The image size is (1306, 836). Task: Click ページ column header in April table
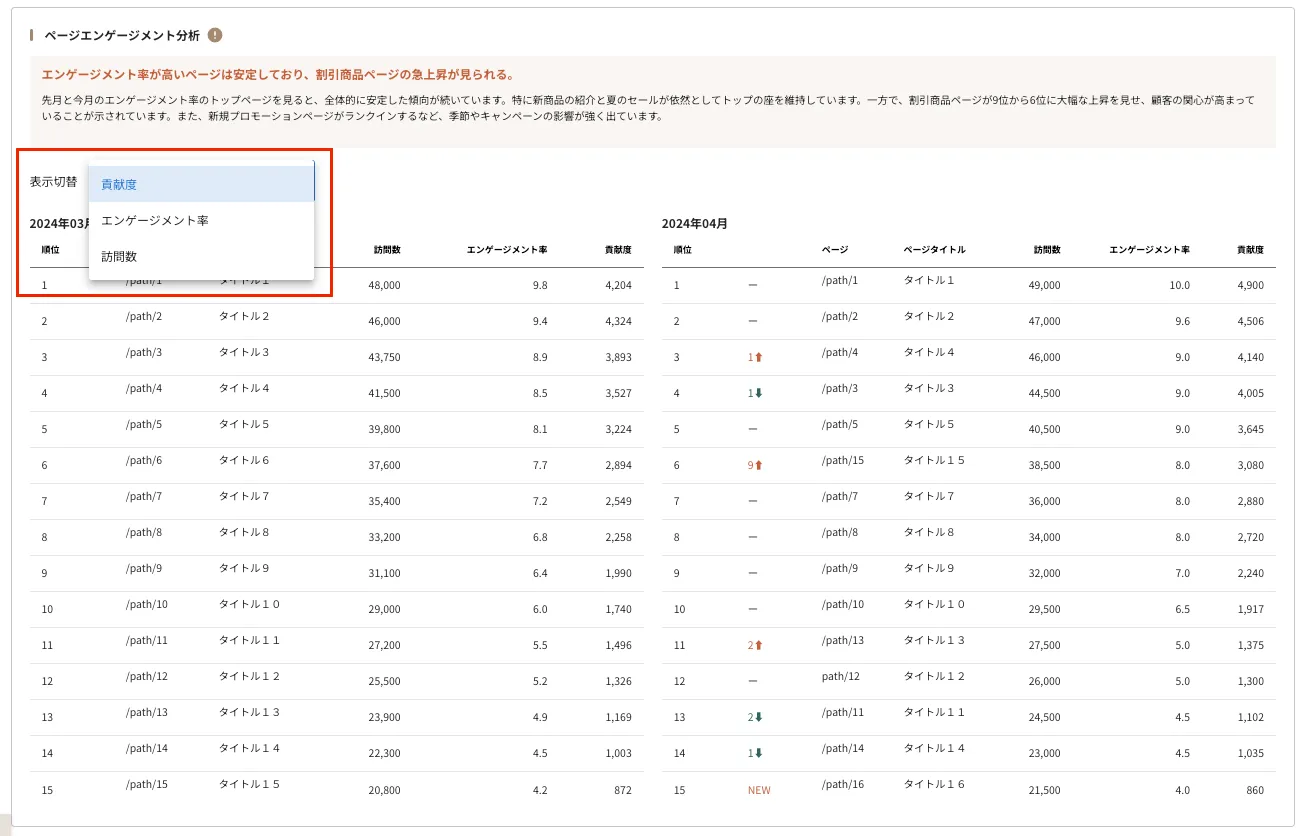click(x=835, y=249)
